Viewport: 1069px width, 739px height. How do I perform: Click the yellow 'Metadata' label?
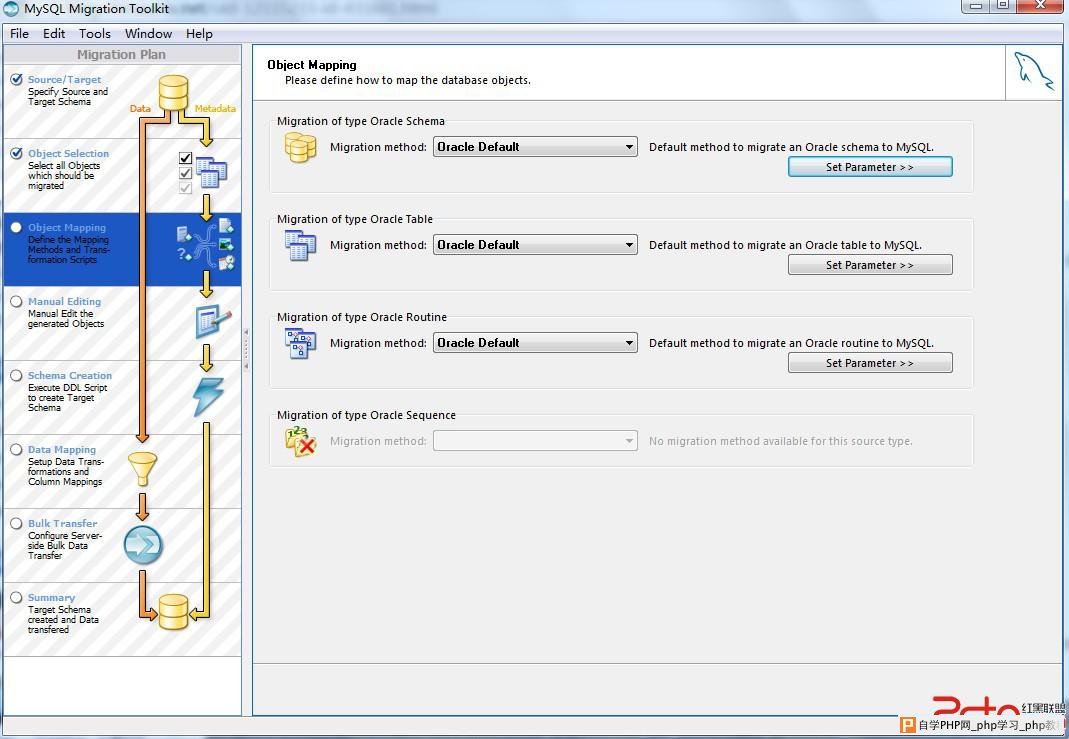click(x=215, y=108)
